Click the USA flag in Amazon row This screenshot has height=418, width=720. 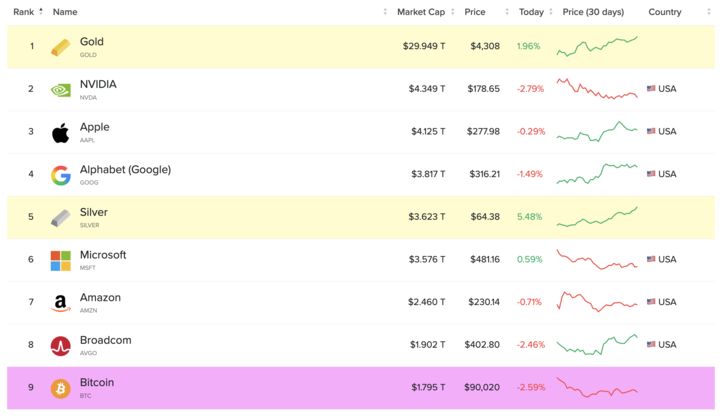point(651,302)
